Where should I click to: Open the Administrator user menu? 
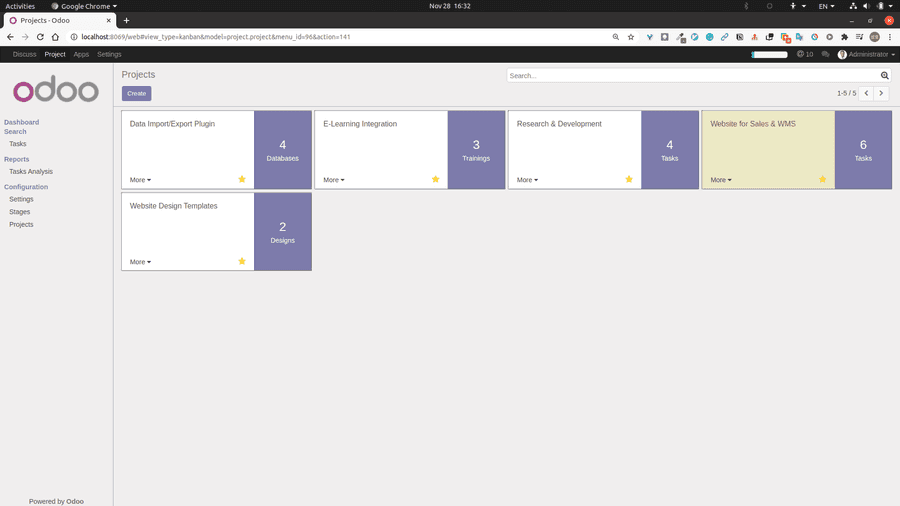tap(866, 55)
